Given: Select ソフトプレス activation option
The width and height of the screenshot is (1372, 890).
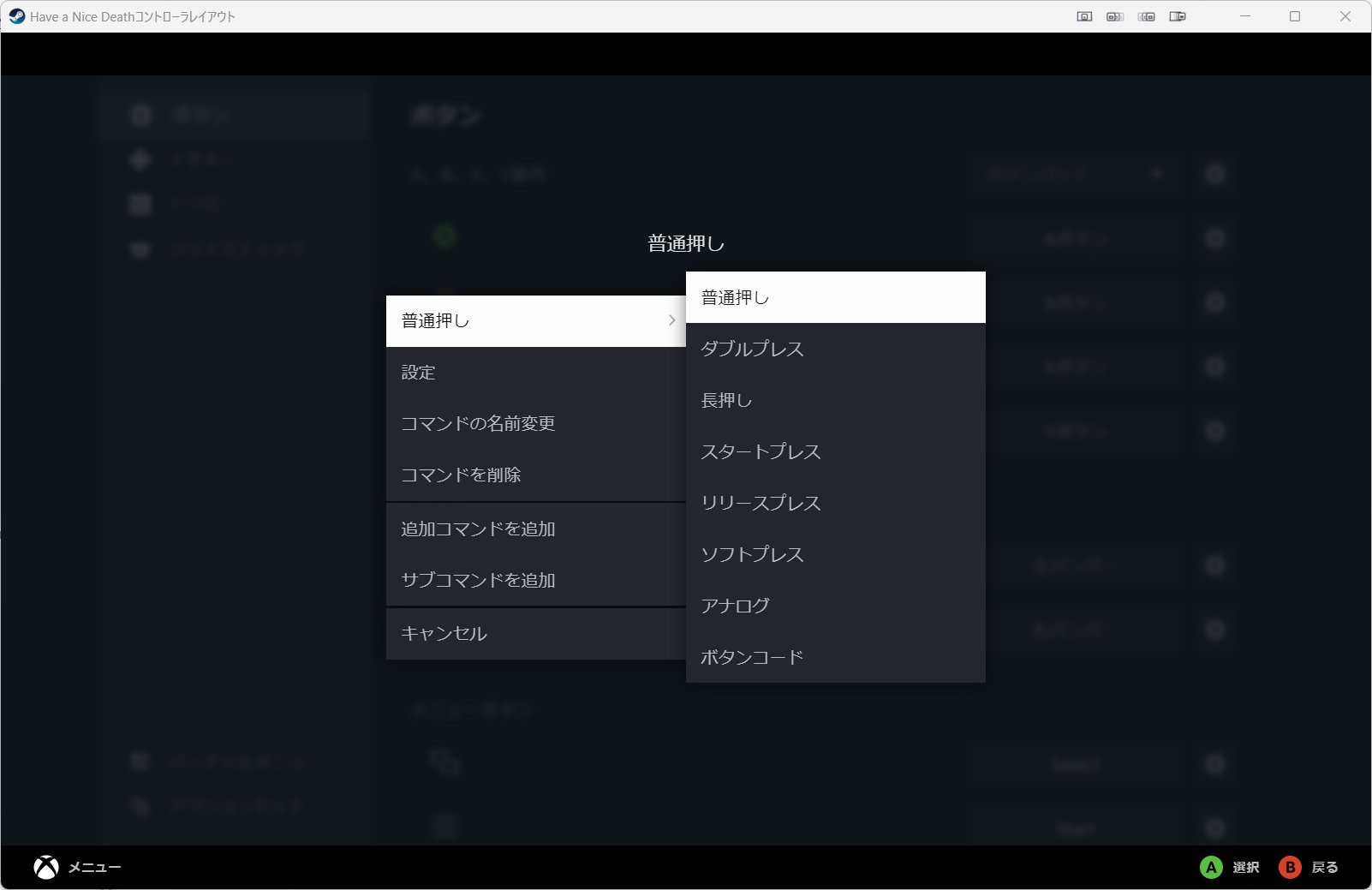Looking at the screenshot, I should click(x=835, y=554).
